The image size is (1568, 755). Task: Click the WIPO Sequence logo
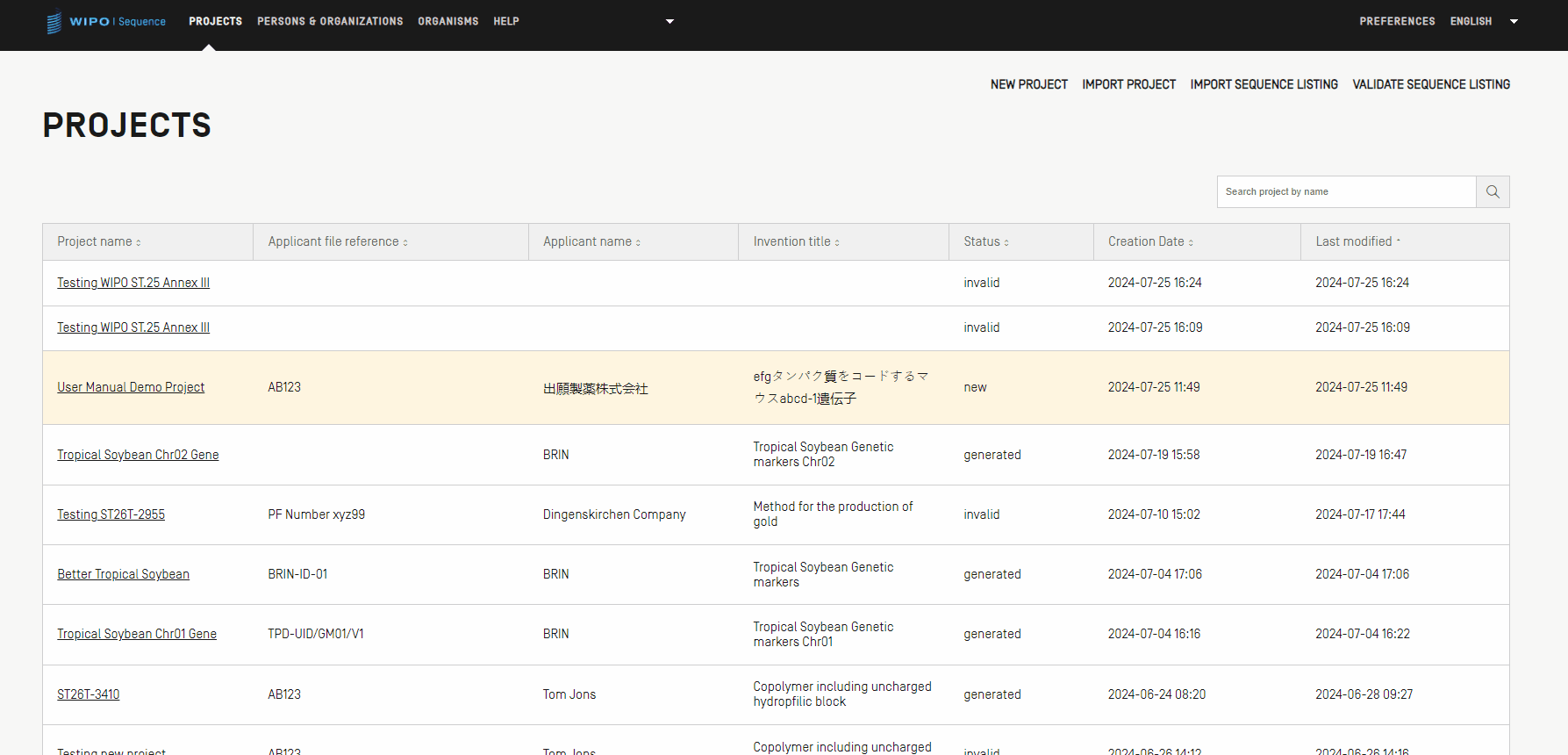[106, 21]
